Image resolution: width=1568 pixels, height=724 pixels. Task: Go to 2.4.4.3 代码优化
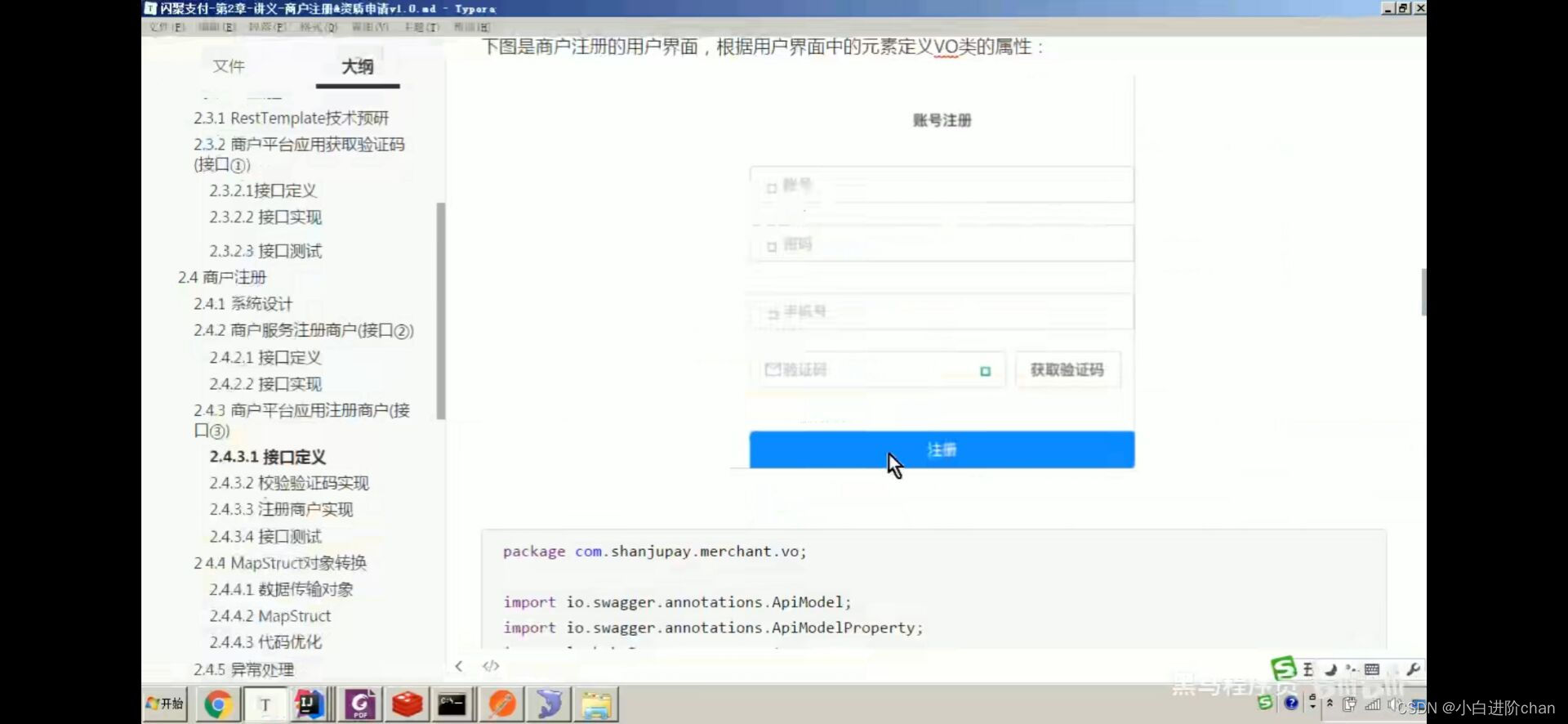pyautogui.click(x=265, y=641)
